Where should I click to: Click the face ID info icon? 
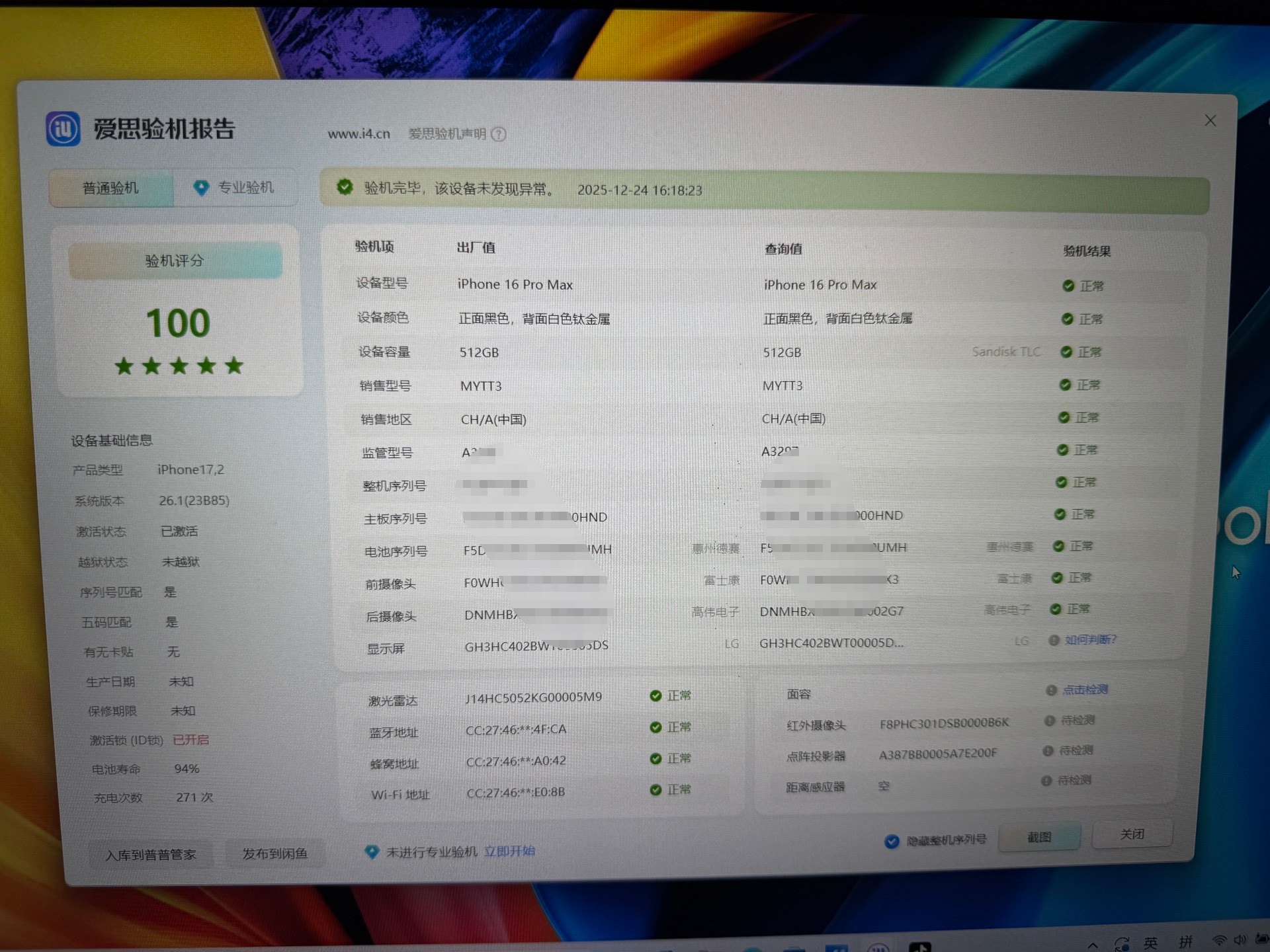(1051, 690)
